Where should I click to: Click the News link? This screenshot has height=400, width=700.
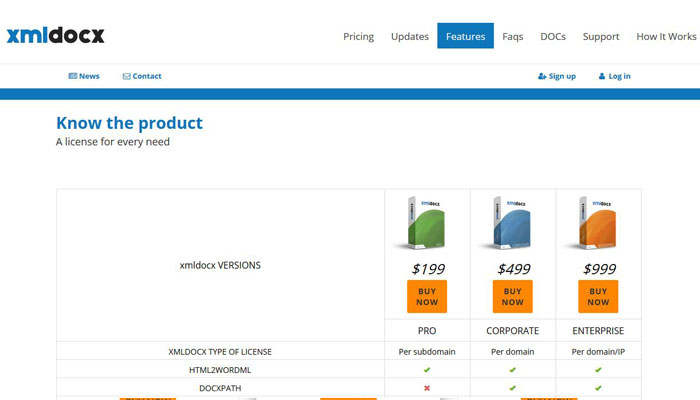84,76
